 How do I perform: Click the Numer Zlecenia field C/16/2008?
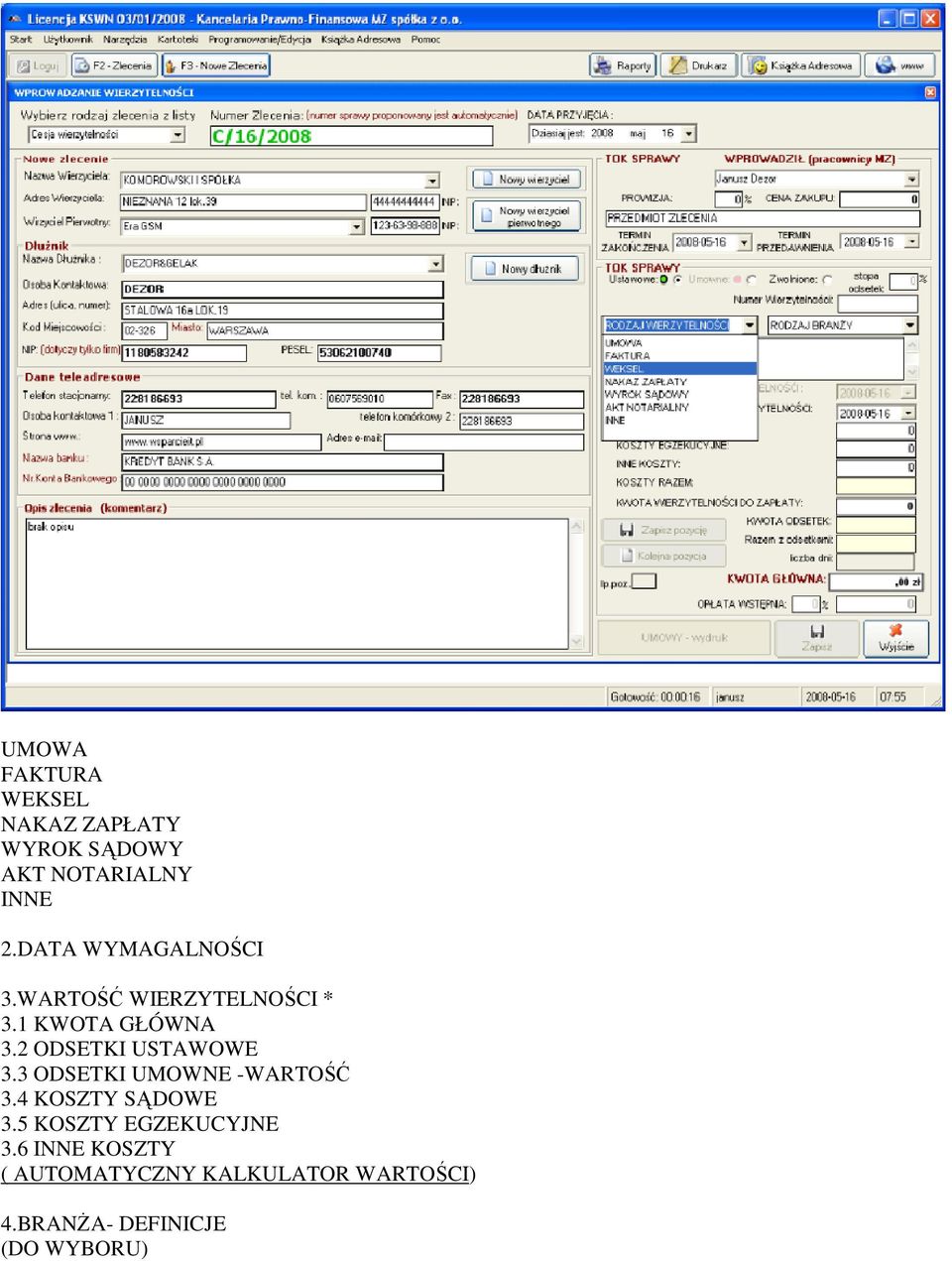351,137
